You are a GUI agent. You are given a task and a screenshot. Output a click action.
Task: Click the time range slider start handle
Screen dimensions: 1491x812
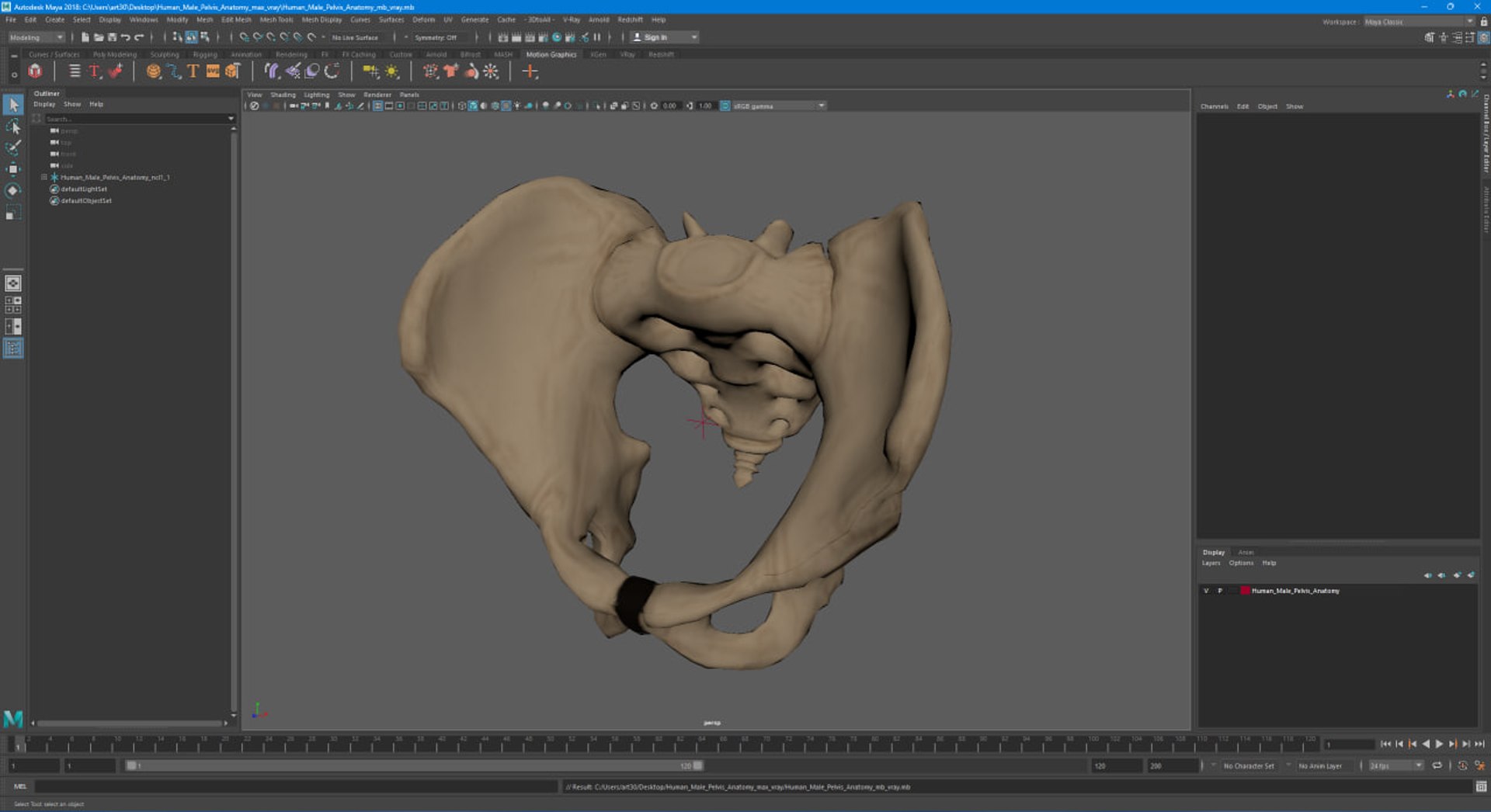coord(131,765)
